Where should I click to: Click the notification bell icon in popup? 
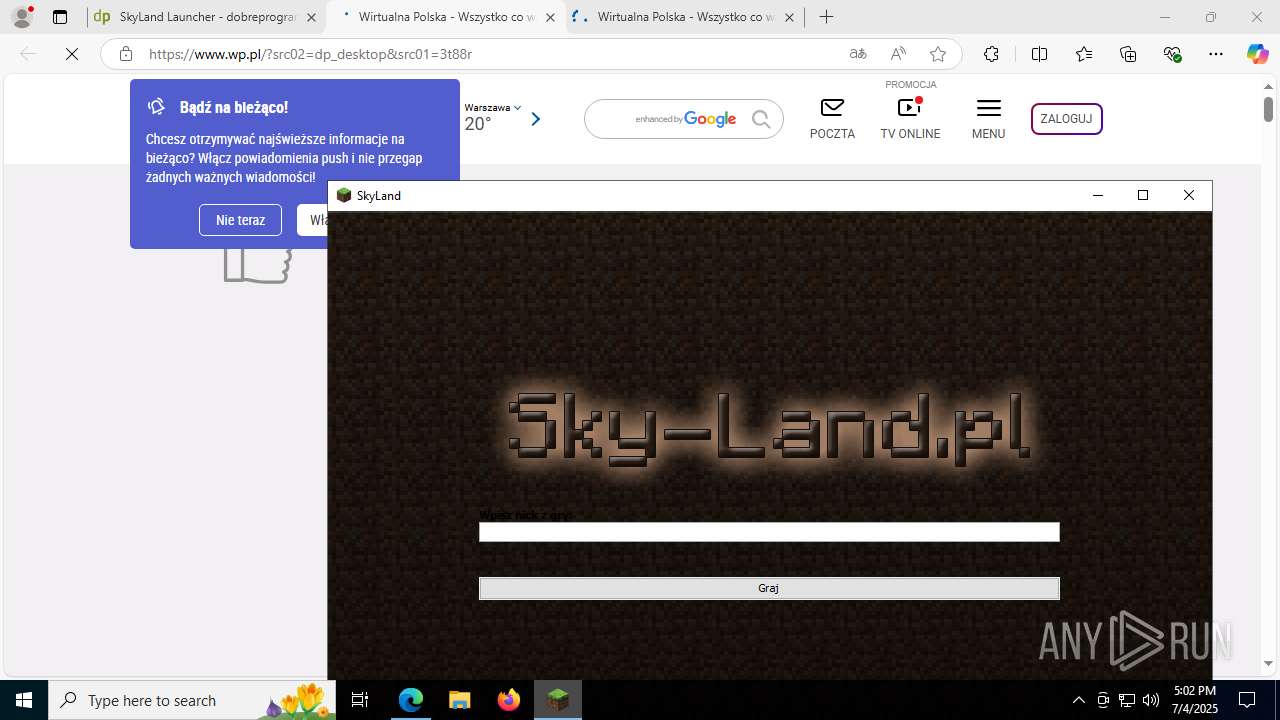click(x=156, y=107)
